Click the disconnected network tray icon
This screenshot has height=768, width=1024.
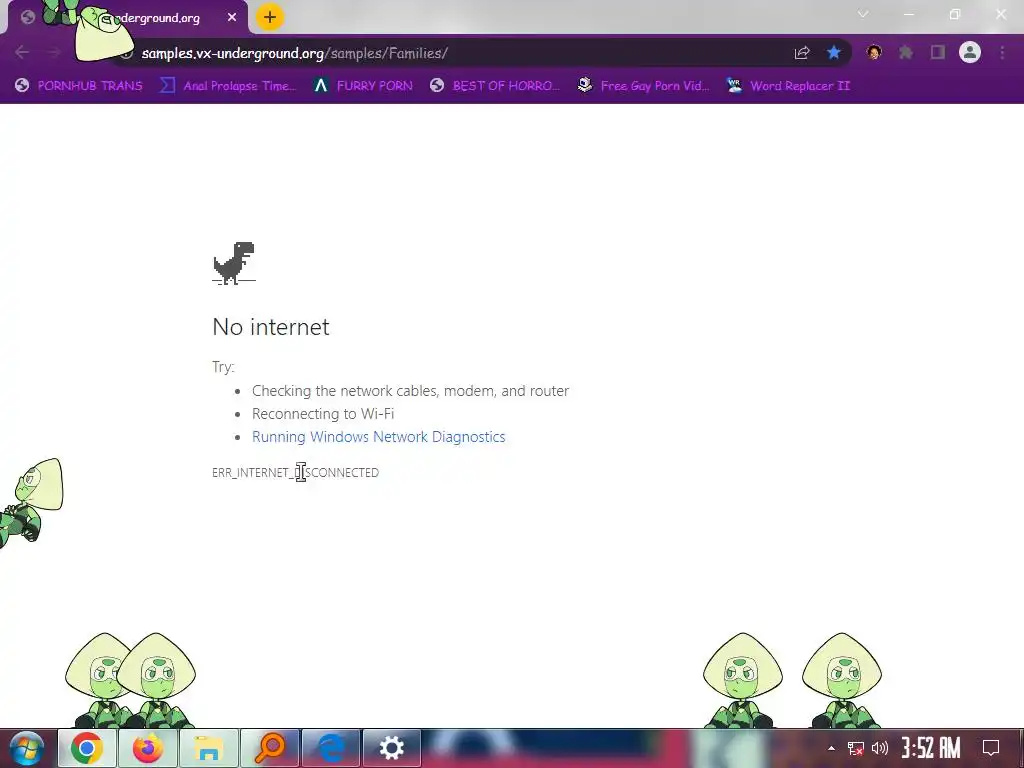click(x=856, y=748)
